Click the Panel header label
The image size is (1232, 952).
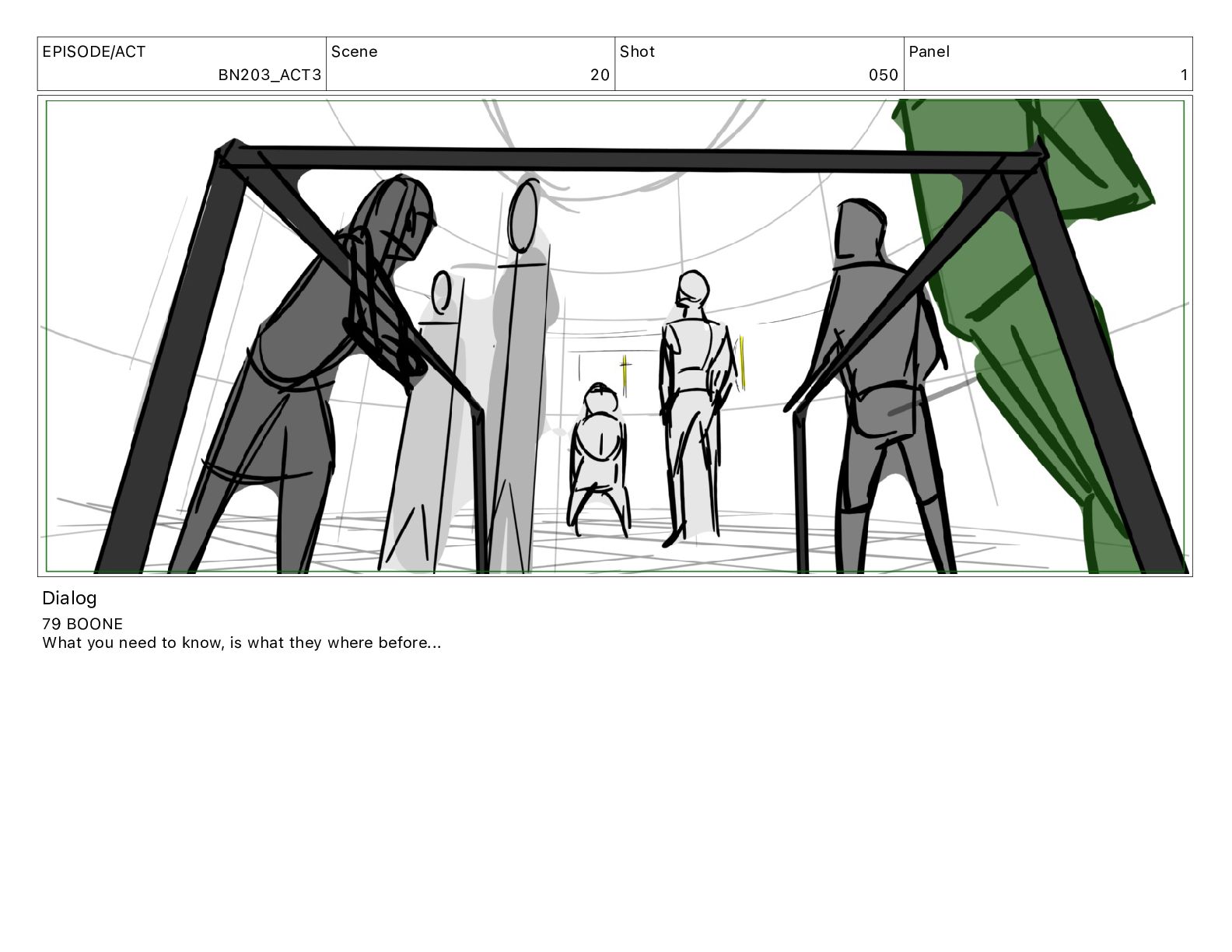929,52
